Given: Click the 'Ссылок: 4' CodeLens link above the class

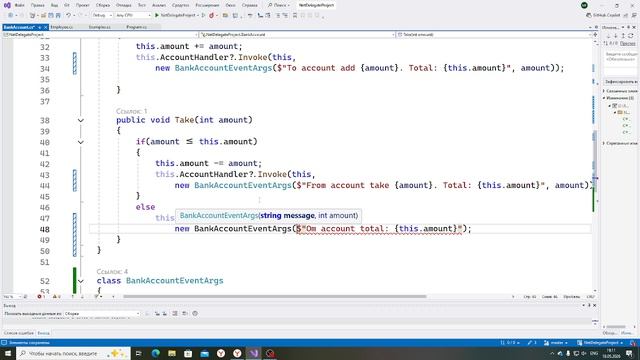Looking at the screenshot, I should pos(112,271).
